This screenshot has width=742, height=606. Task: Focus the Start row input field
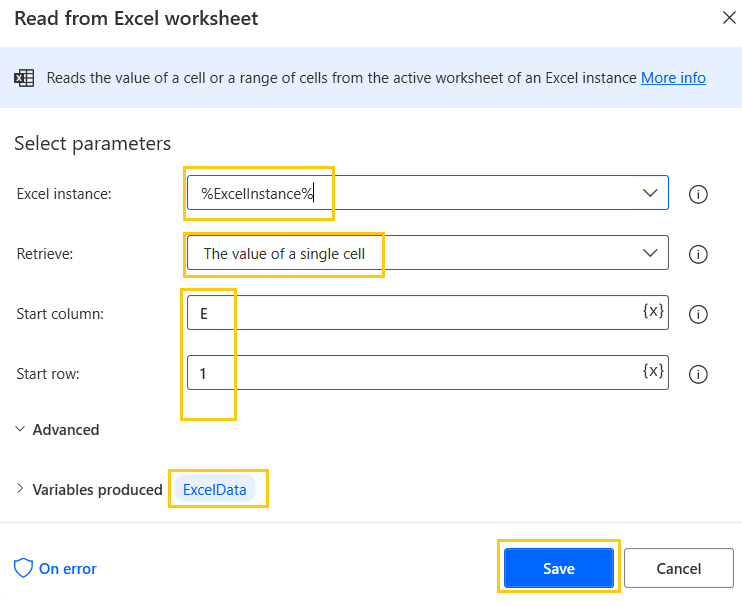pyautogui.click(x=428, y=373)
